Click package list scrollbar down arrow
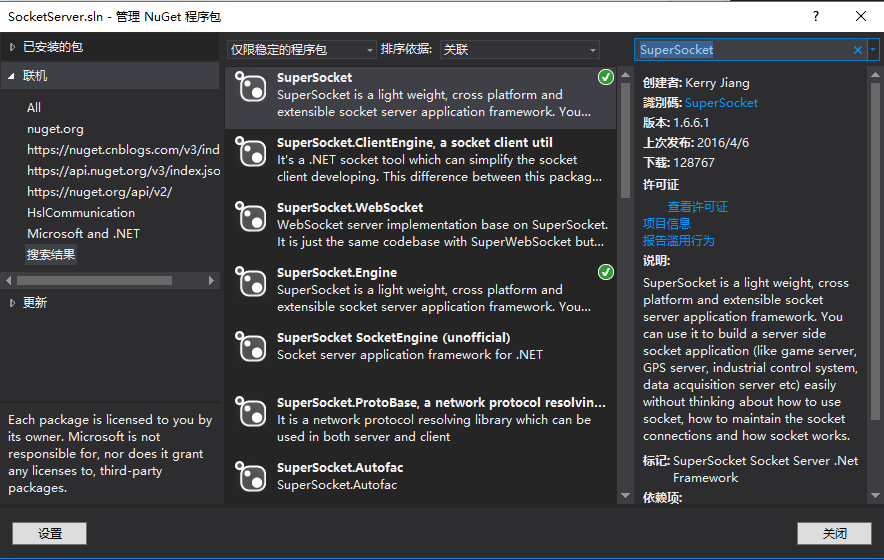 coord(625,496)
